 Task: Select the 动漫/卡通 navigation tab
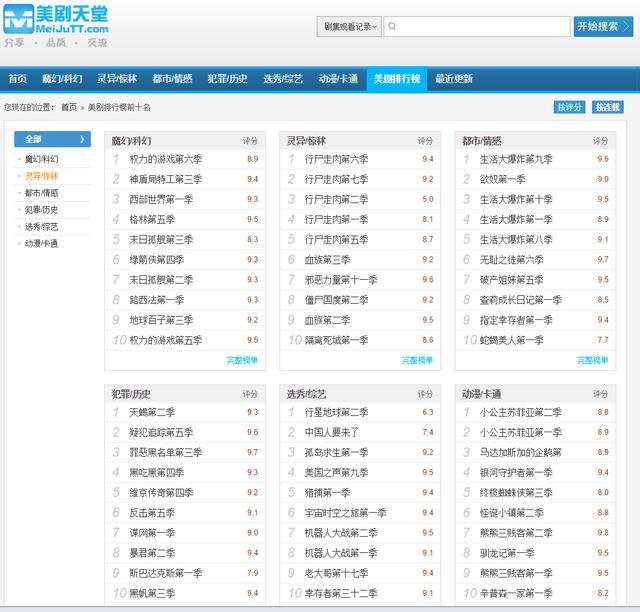click(x=338, y=79)
